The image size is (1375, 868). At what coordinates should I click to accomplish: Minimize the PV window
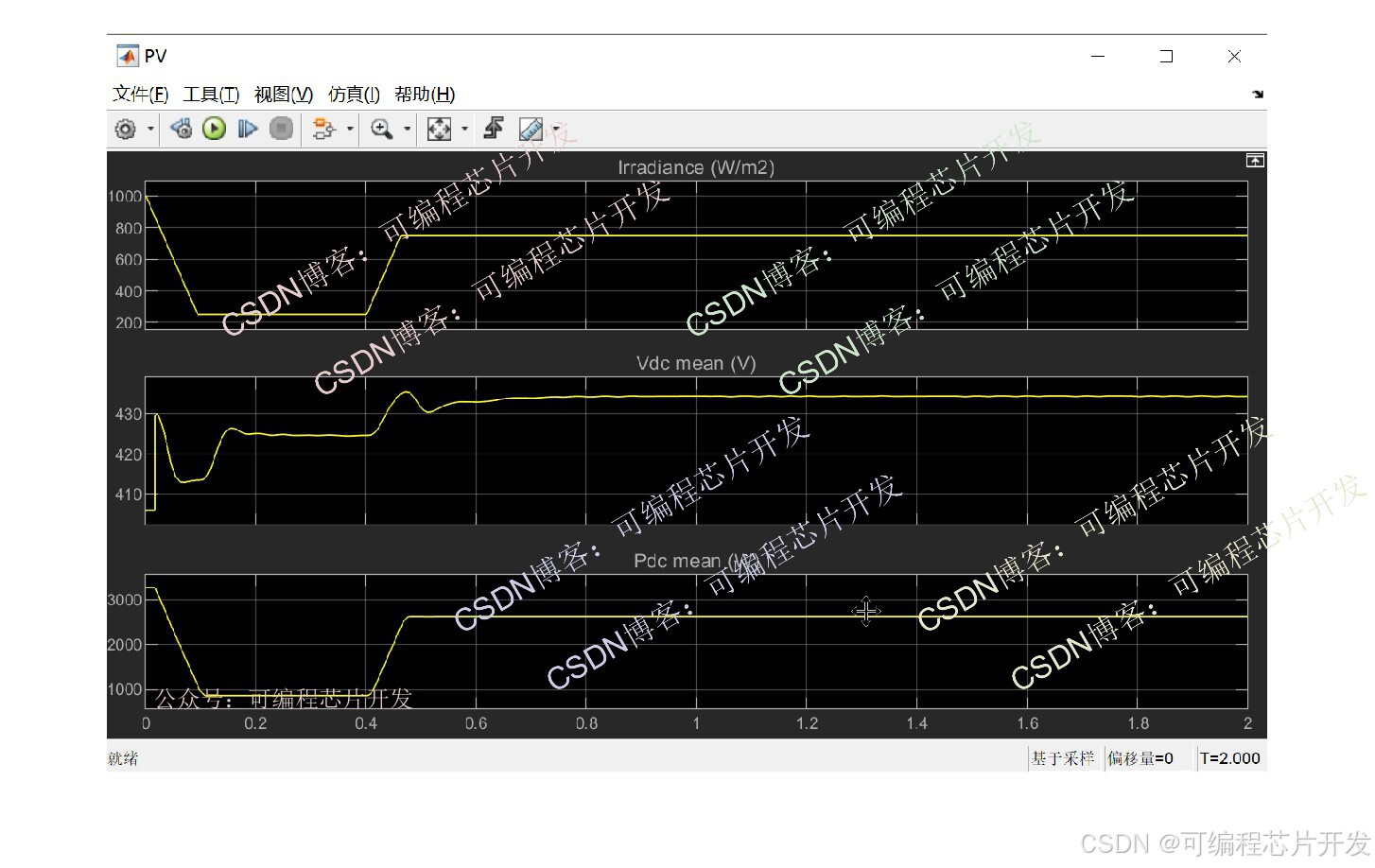(x=1098, y=56)
